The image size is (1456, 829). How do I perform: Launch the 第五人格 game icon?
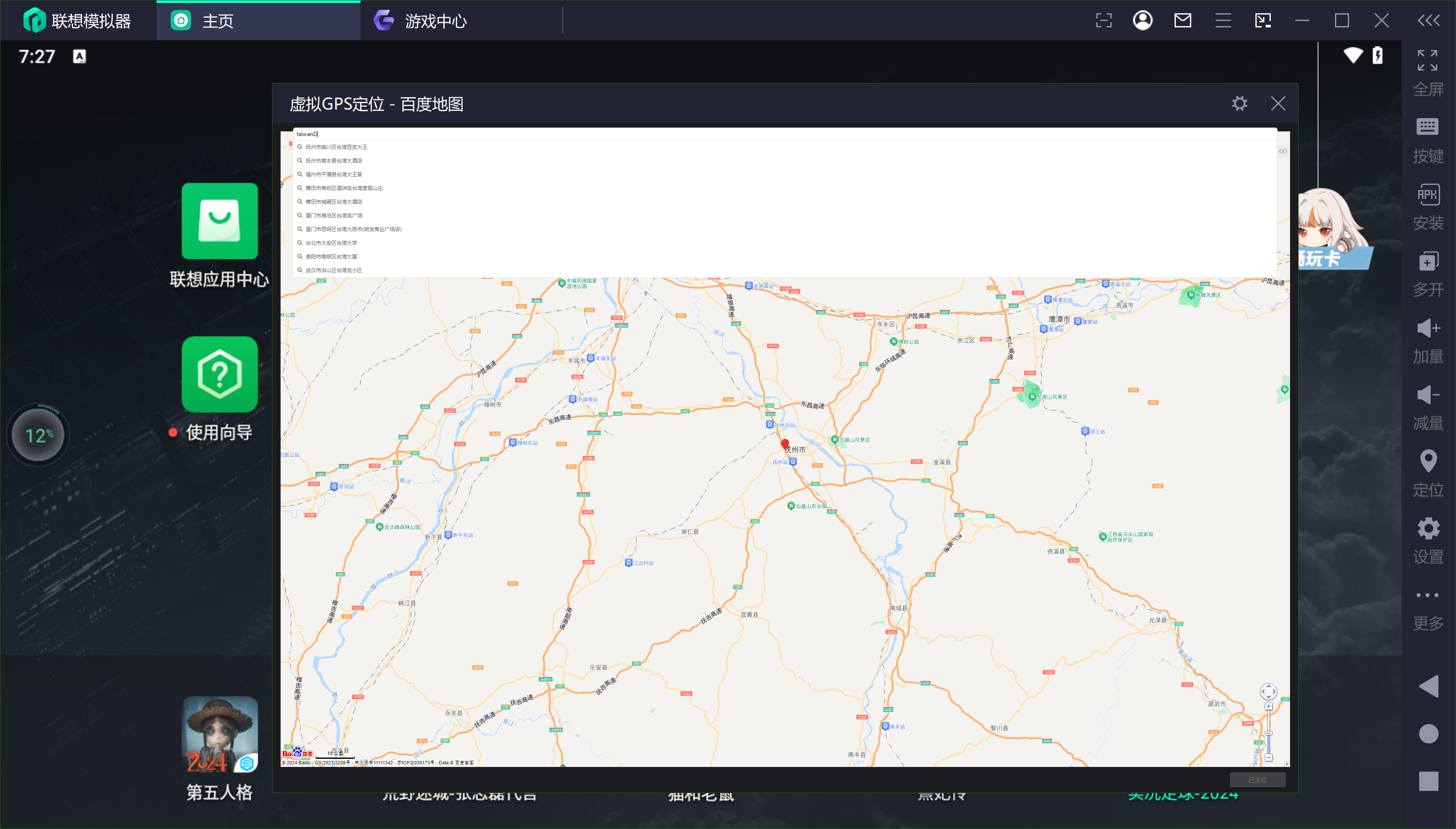click(219, 734)
